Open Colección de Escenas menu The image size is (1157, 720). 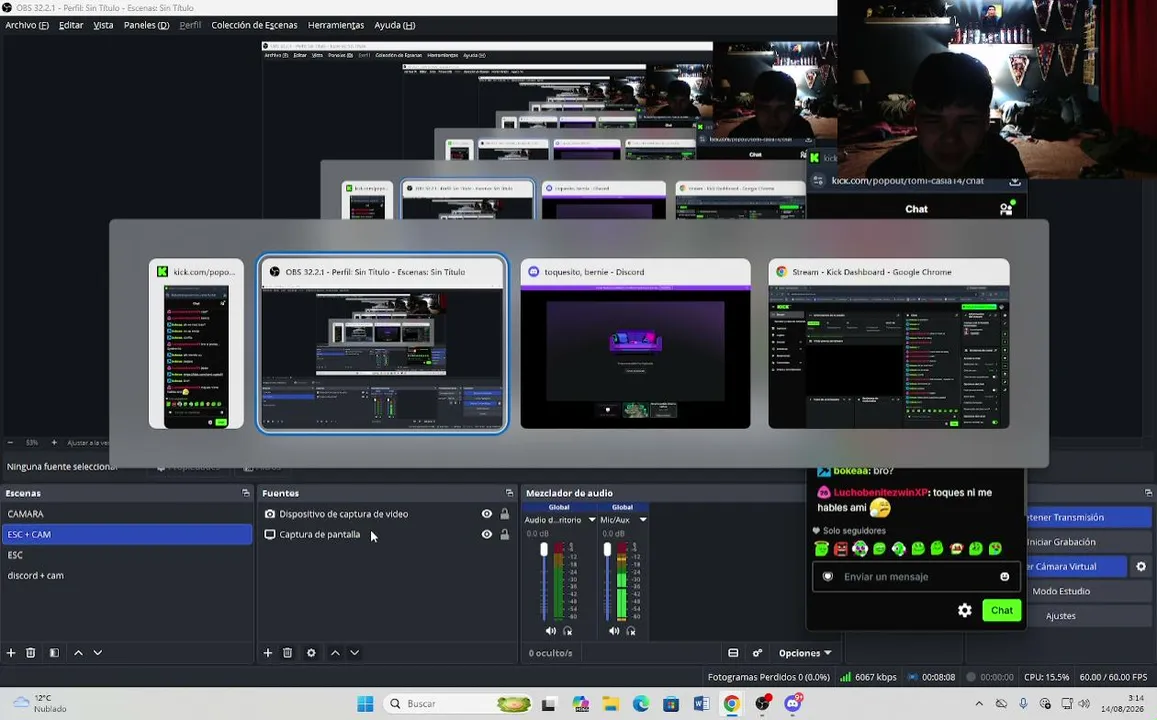pyautogui.click(x=255, y=25)
